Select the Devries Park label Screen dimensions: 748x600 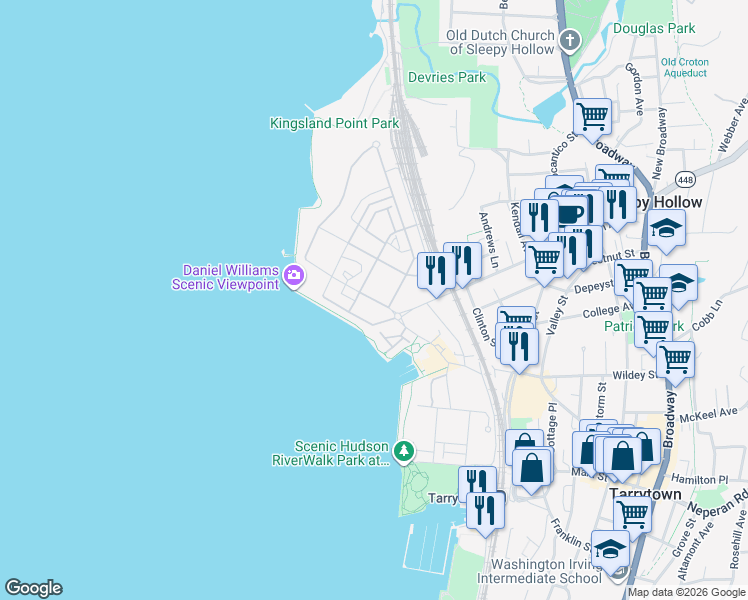447,77
